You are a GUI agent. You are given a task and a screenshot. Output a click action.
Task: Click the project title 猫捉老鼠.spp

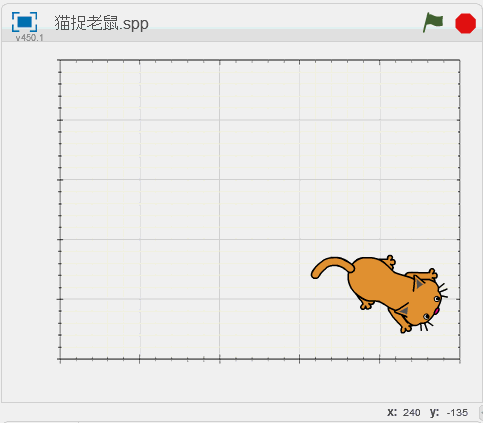point(101,23)
